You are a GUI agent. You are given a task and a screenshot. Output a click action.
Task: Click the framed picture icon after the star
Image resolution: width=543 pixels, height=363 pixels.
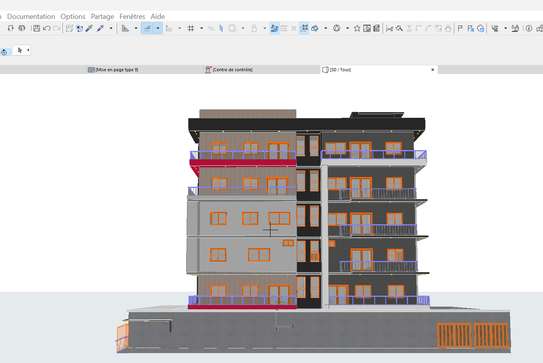click(x=367, y=28)
